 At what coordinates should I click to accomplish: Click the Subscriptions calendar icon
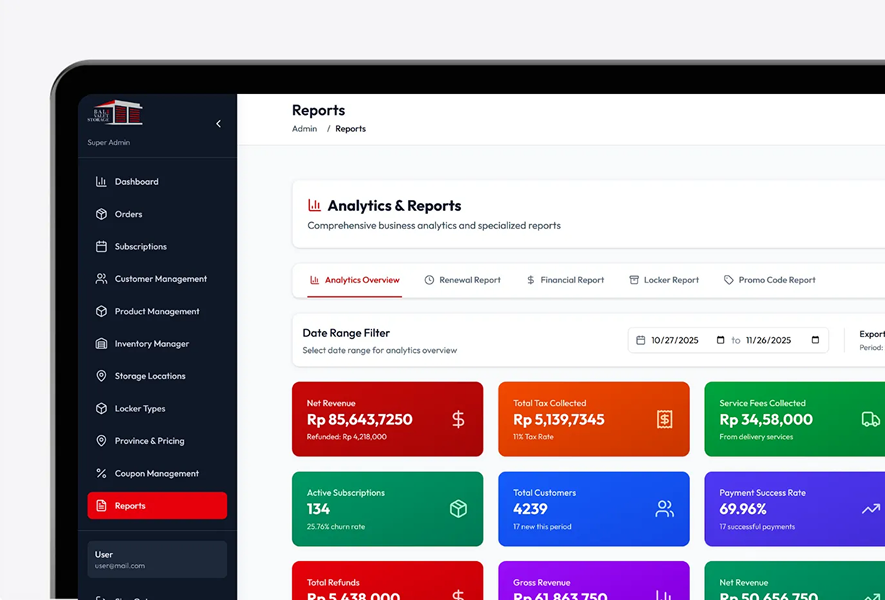101,247
